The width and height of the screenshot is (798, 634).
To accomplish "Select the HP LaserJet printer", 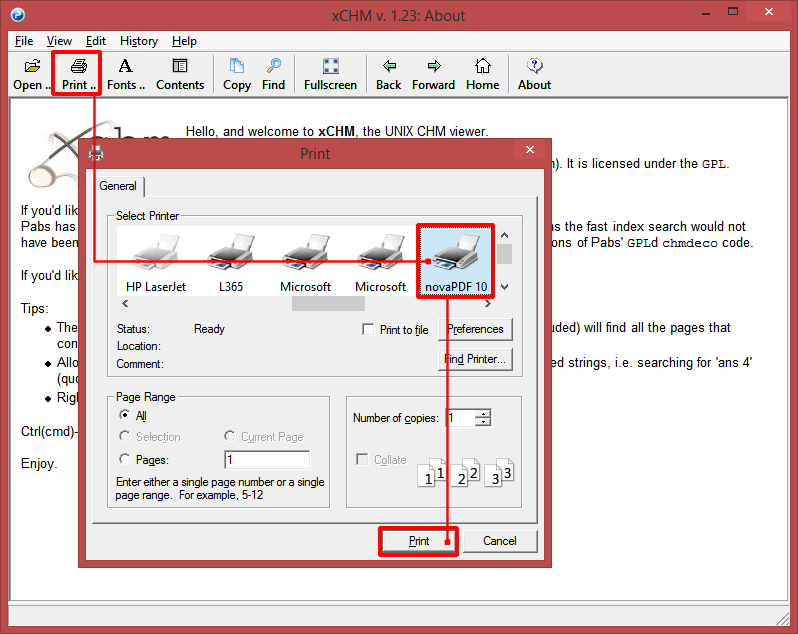I will click(x=156, y=263).
